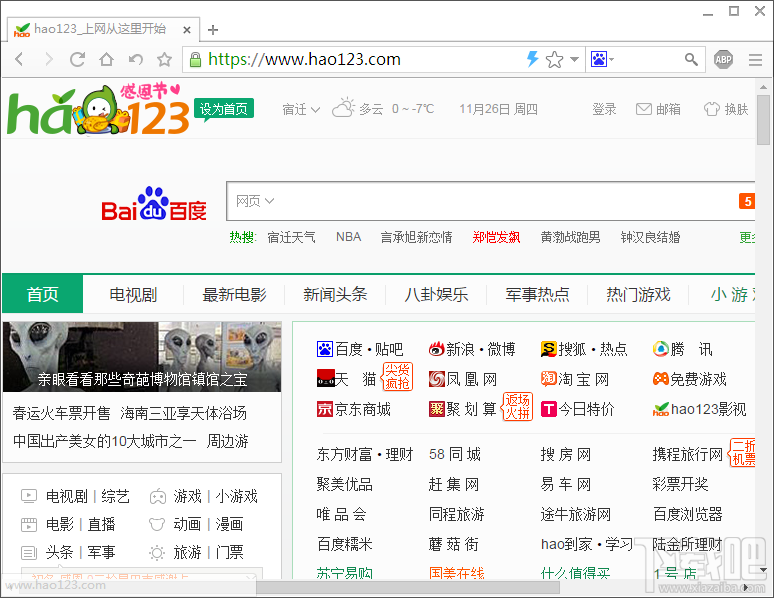774x598 pixels.
Task: Click the undo closed tab icon
Action: point(135,59)
